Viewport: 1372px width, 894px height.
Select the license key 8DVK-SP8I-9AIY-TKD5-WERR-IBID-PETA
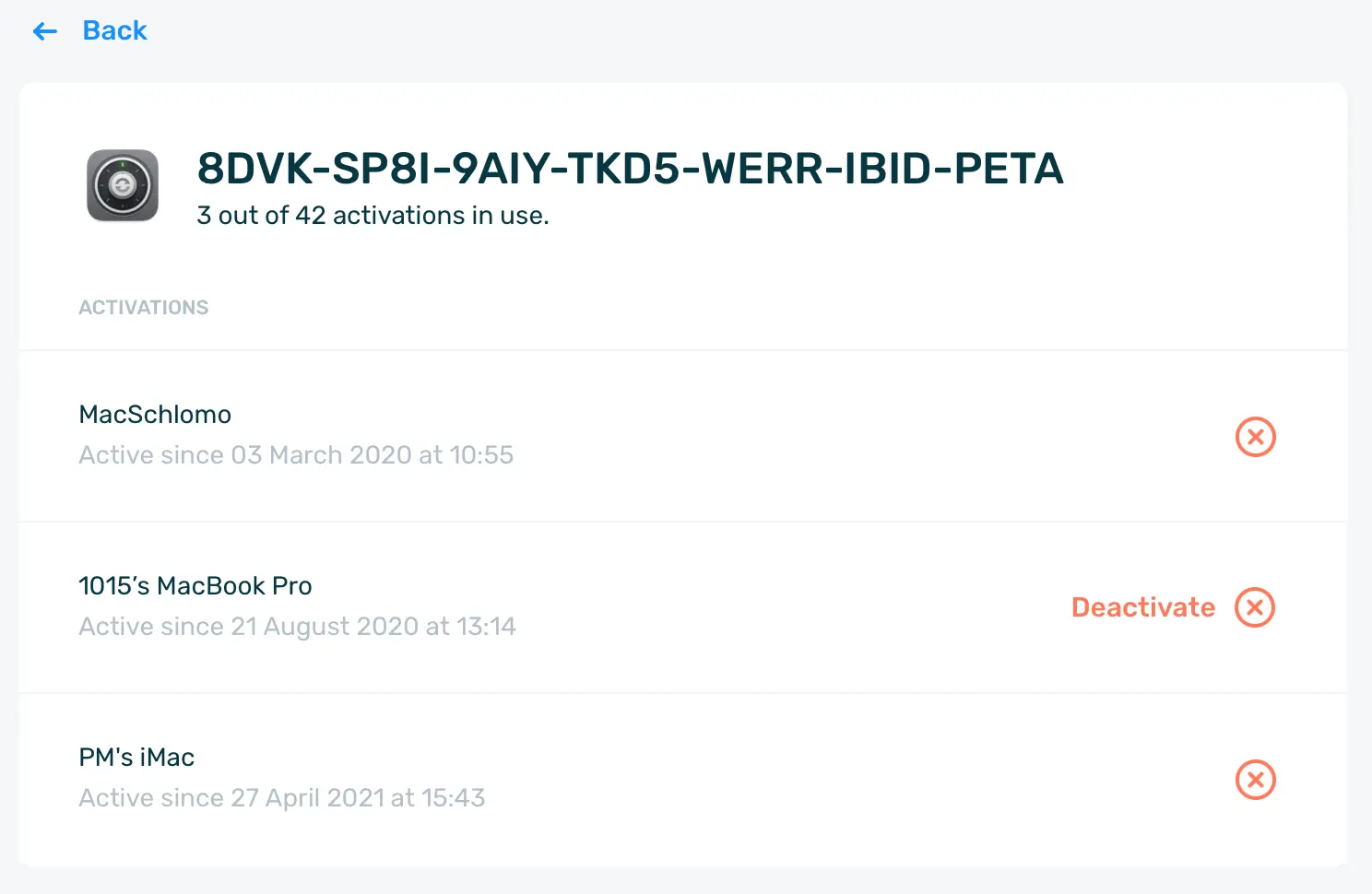pos(631,169)
